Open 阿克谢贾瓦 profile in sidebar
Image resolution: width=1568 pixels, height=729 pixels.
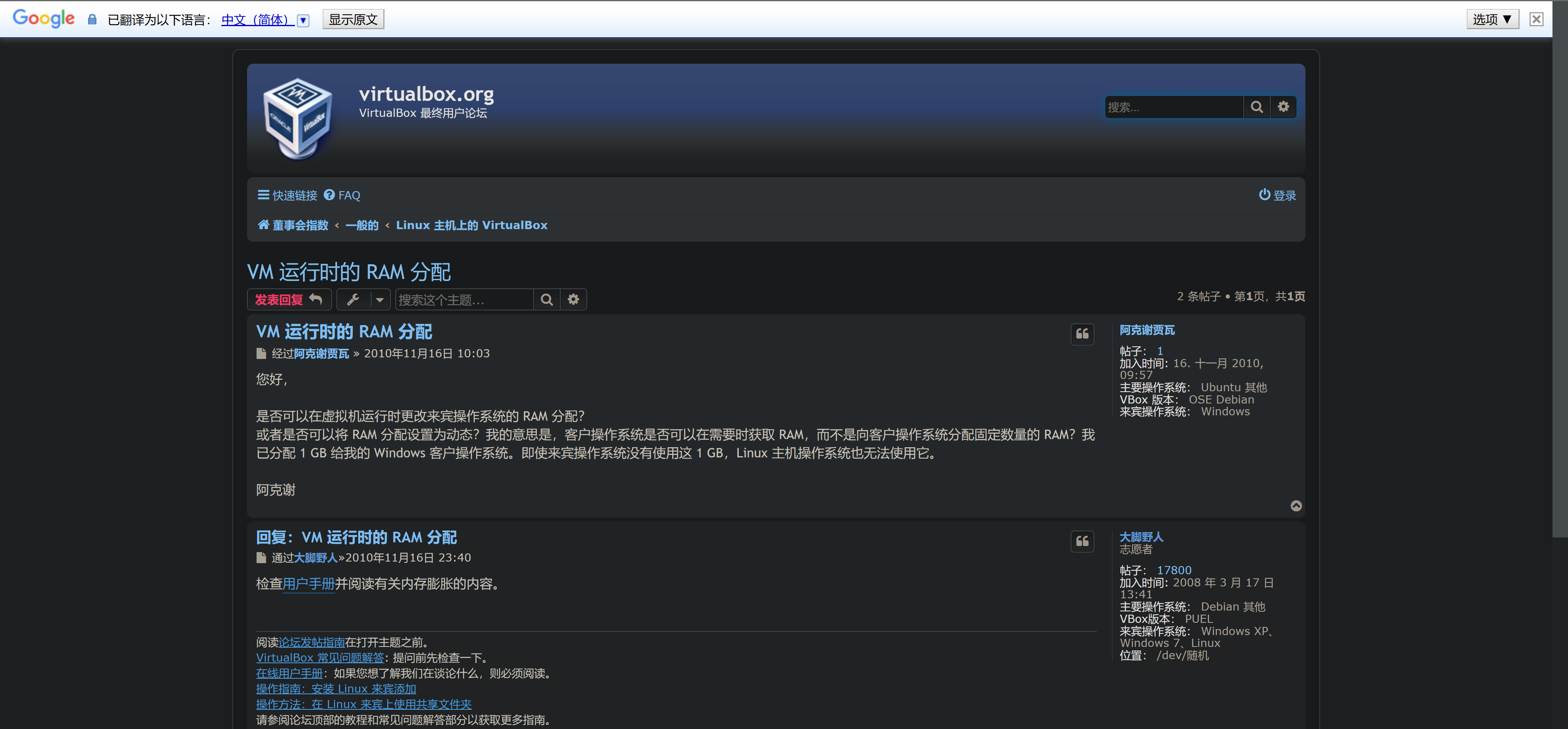click(x=1147, y=330)
